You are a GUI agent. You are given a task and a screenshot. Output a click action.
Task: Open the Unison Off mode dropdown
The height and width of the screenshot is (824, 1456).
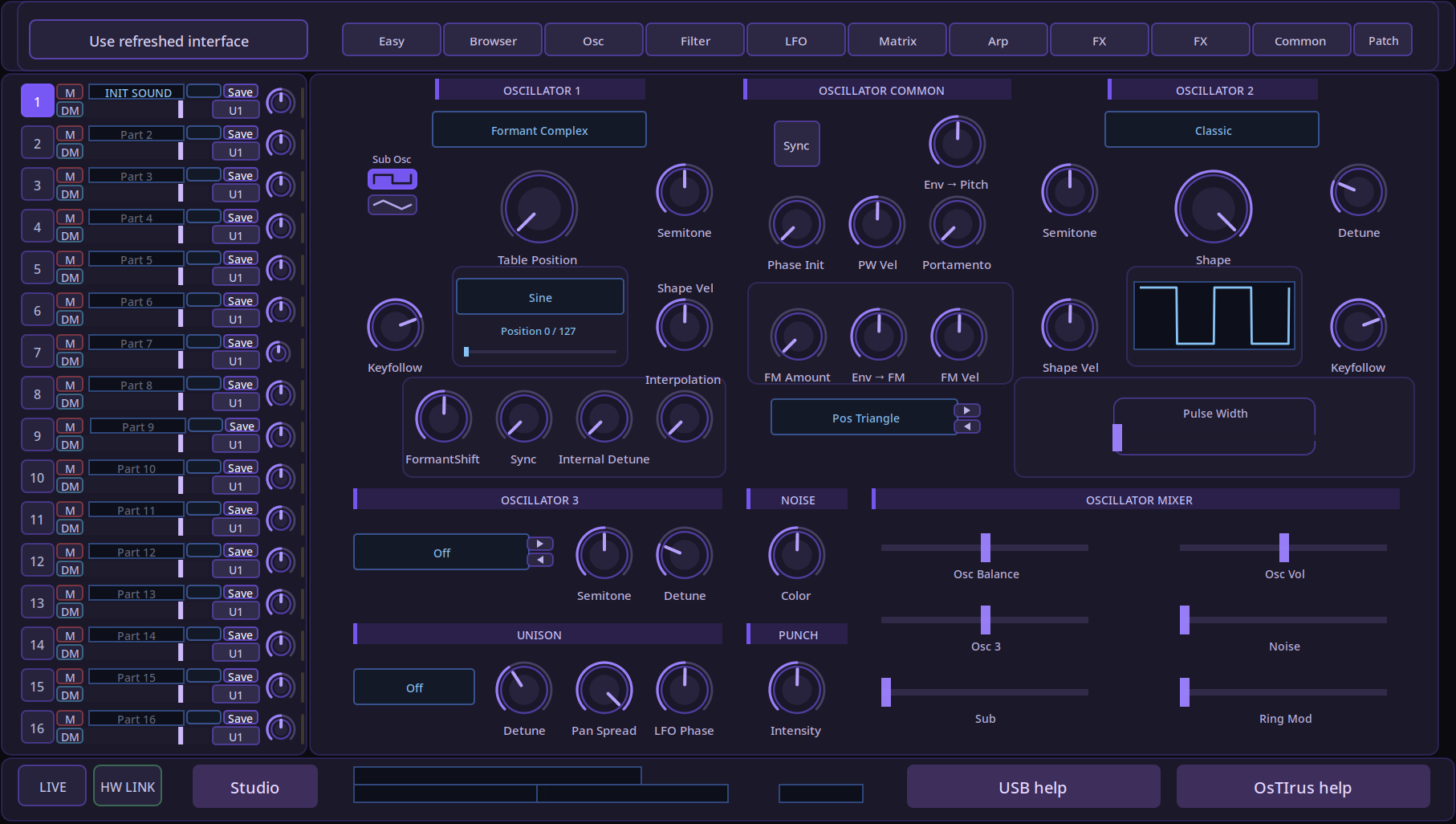[414, 687]
